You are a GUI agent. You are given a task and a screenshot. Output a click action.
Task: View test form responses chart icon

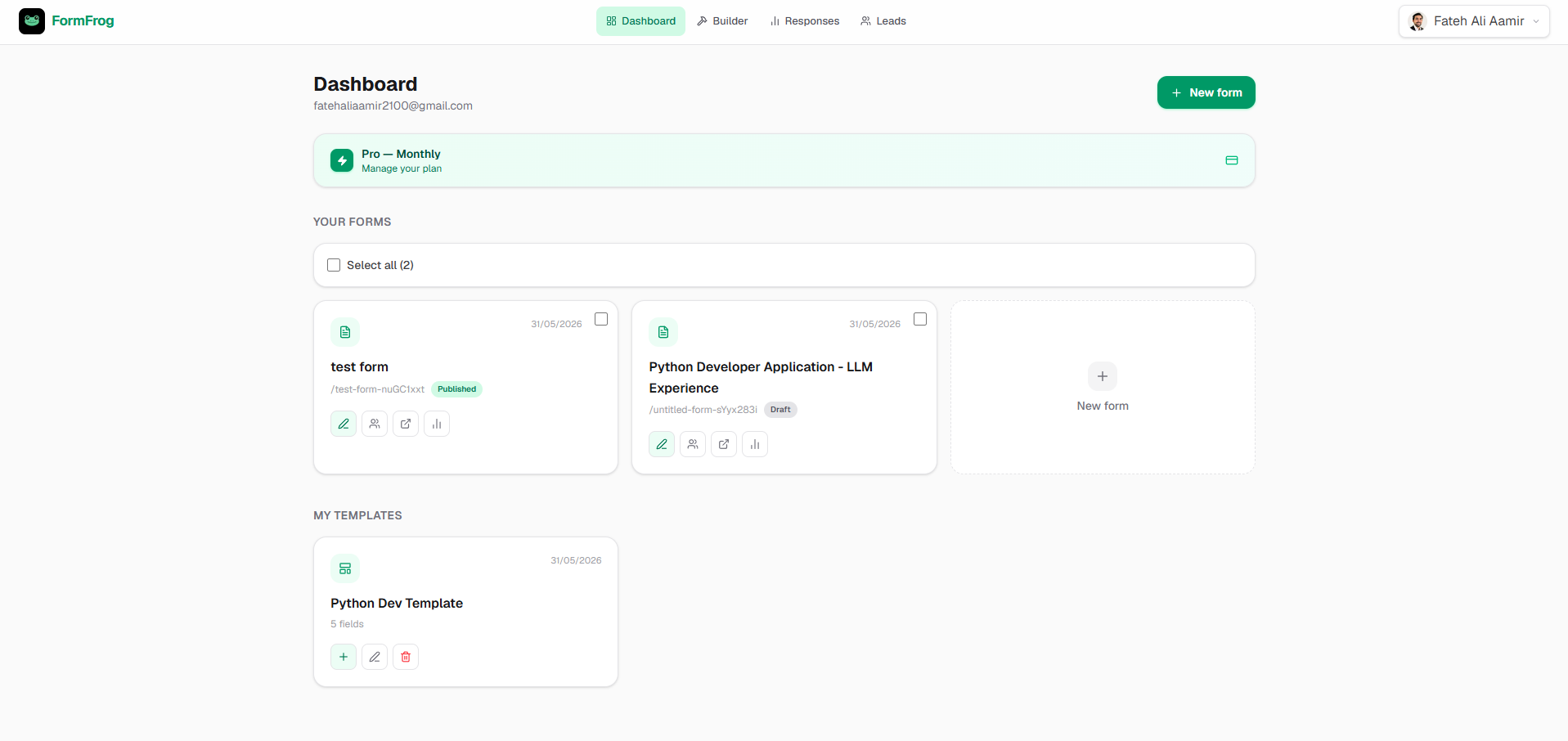(x=437, y=424)
